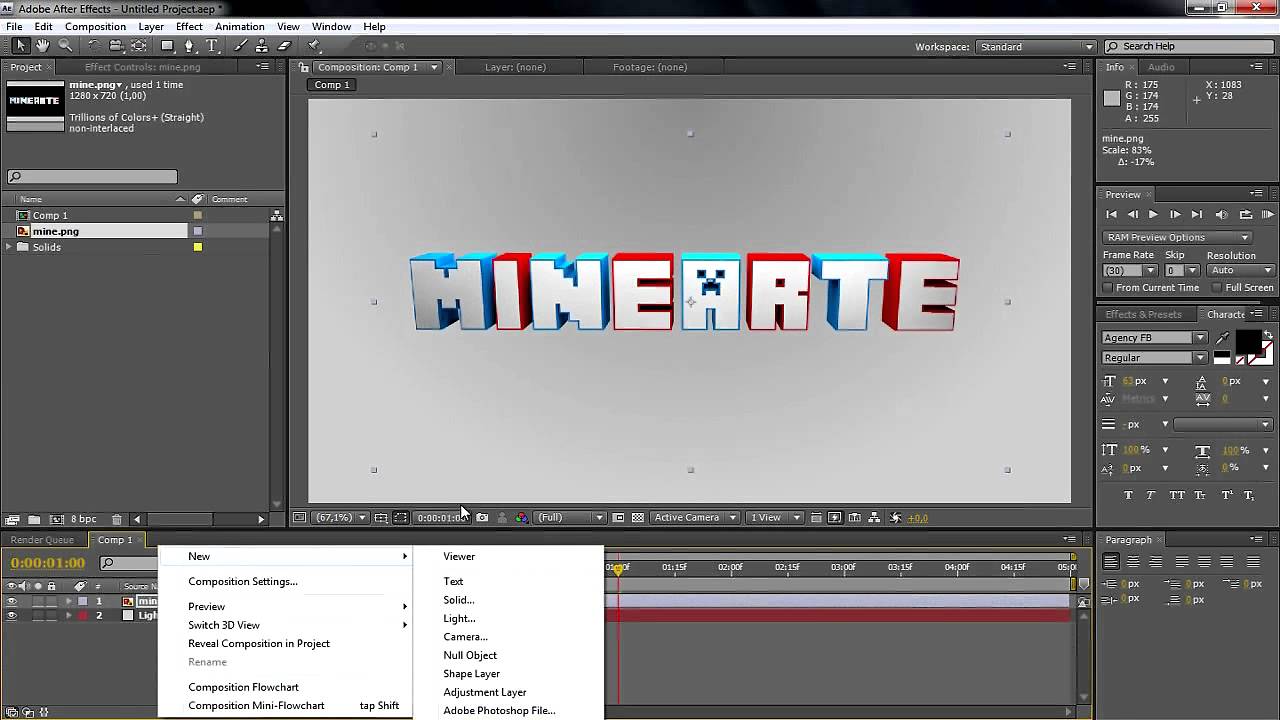
Task: Toggle Pixel Aspect Ratio Correction button
Action: pos(815,518)
